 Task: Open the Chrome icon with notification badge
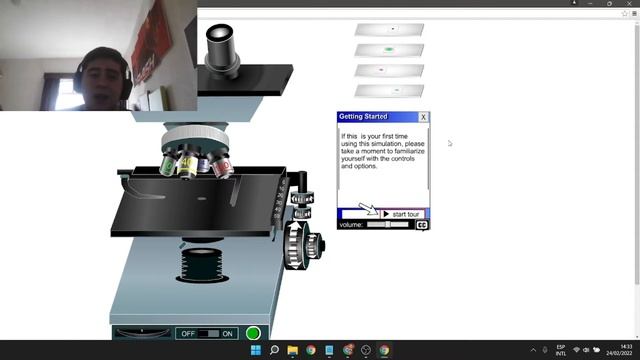coord(348,350)
